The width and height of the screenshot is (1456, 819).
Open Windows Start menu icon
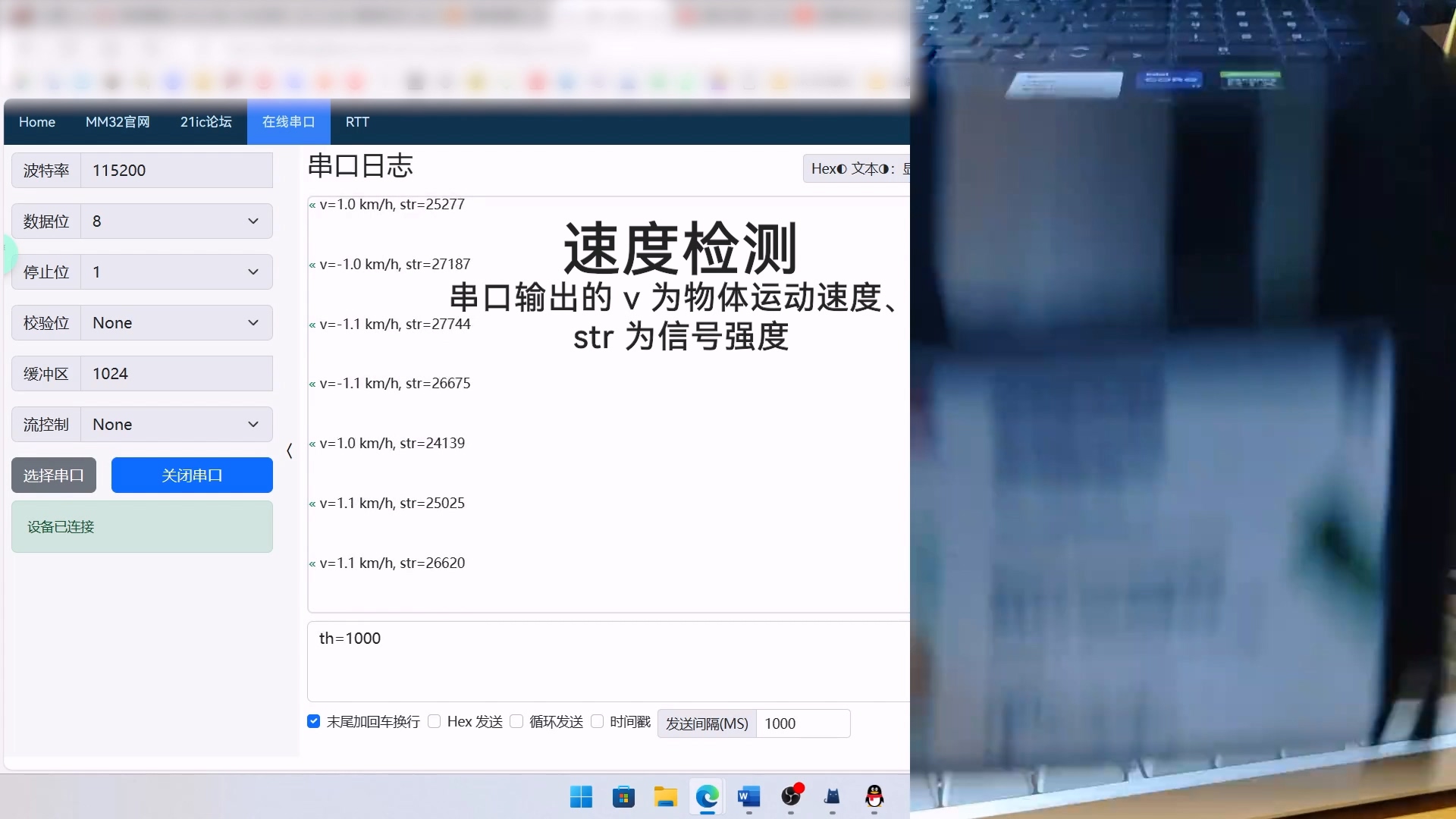click(581, 796)
